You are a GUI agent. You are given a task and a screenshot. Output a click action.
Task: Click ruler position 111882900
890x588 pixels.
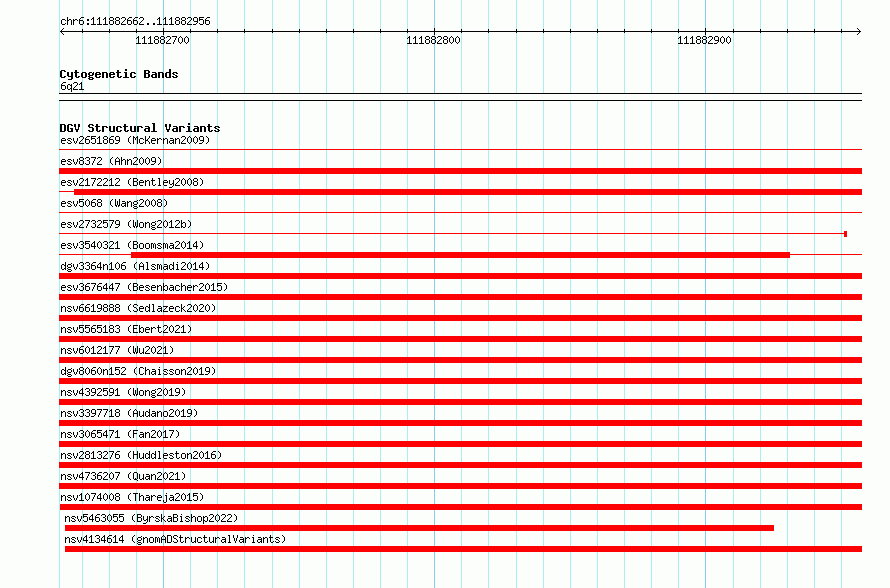(704, 40)
